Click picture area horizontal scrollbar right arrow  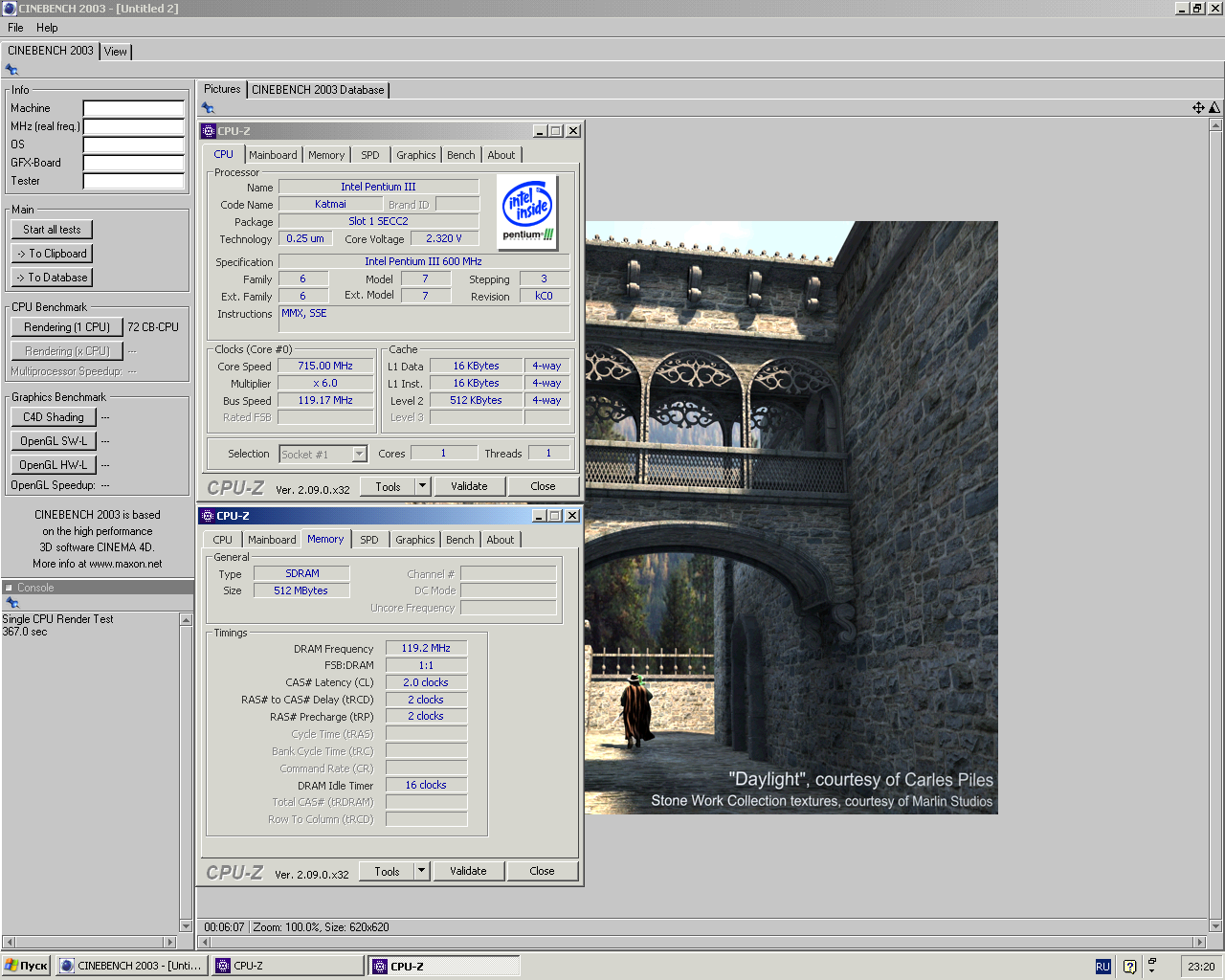click(x=1200, y=943)
